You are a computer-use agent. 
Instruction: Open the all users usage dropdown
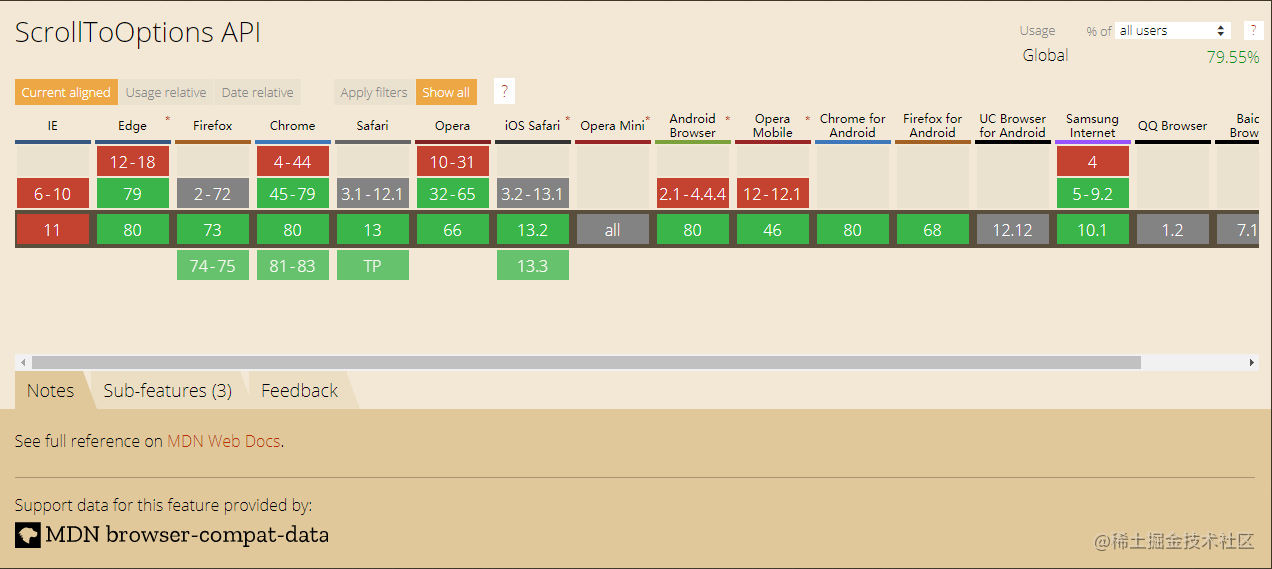(x=1173, y=31)
